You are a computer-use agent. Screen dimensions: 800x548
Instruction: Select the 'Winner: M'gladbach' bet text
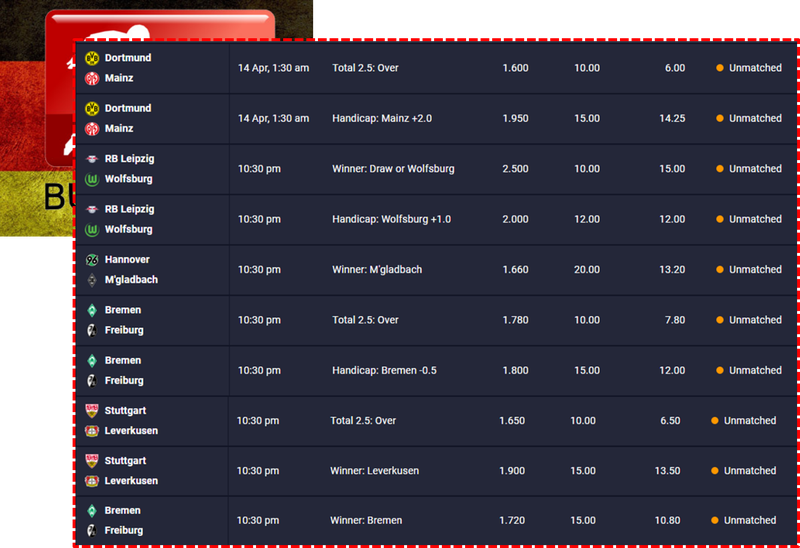coord(377,269)
